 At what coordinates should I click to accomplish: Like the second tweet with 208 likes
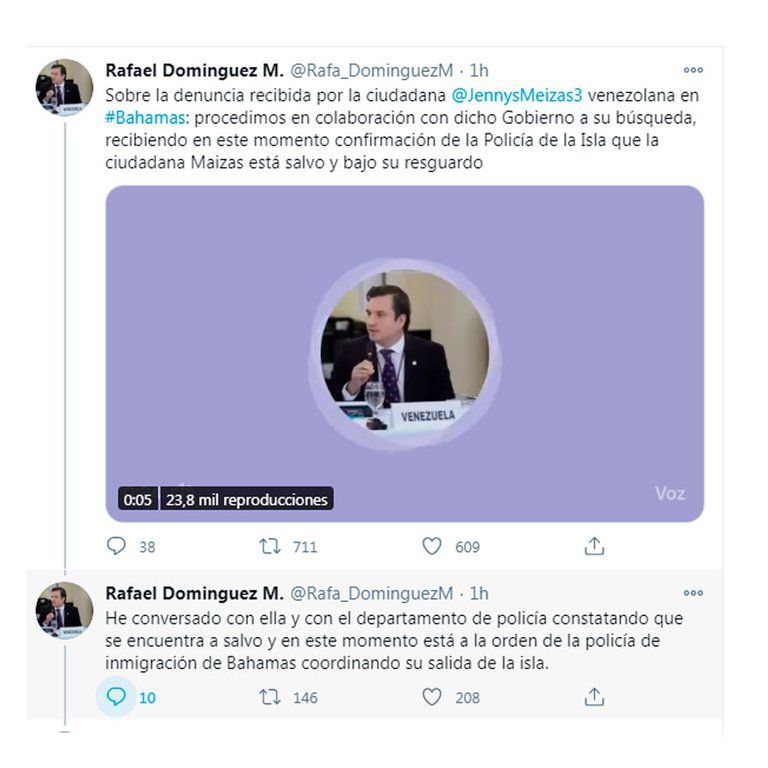432,697
